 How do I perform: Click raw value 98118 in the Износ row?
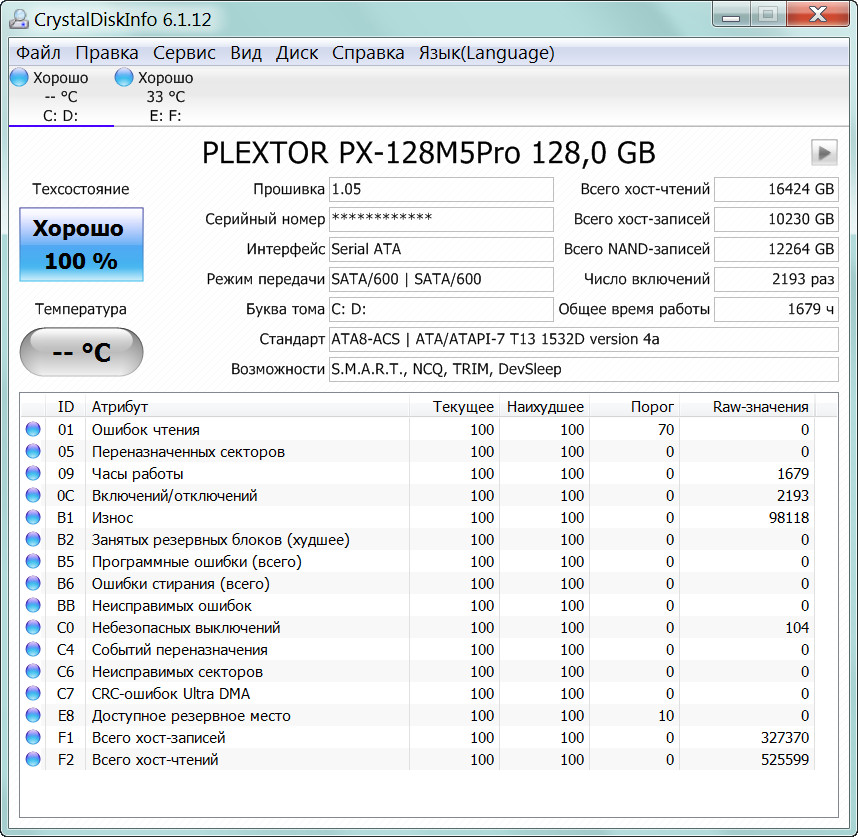(789, 518)
